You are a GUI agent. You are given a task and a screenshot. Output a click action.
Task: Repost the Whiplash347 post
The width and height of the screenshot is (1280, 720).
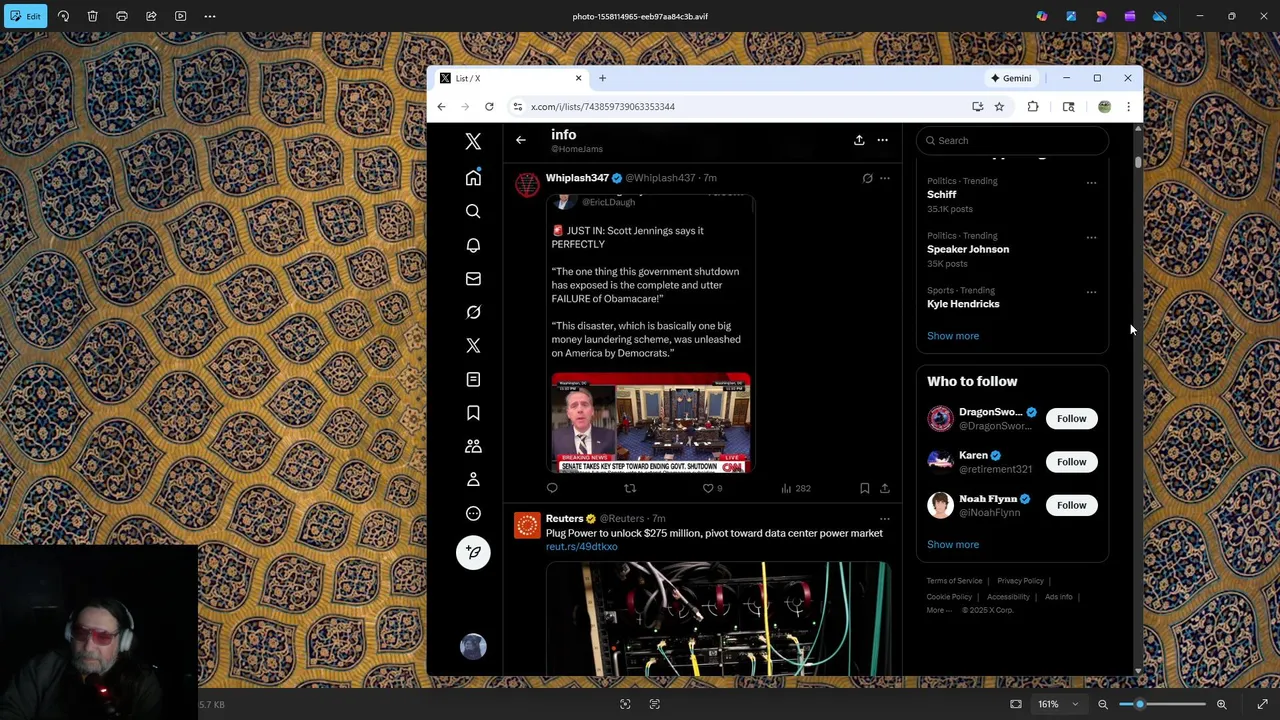630,488
